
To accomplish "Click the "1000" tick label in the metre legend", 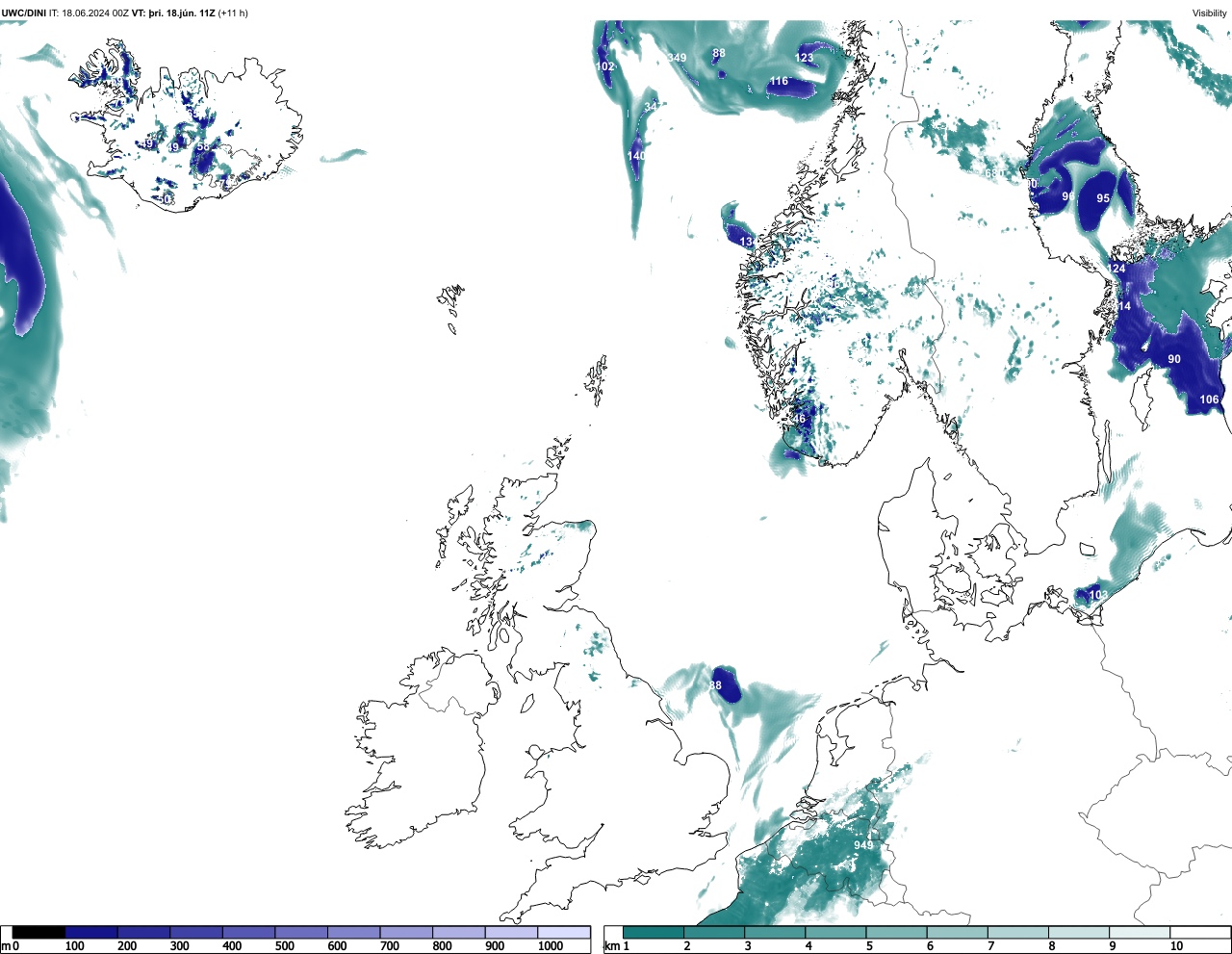I will pos(550,946).
